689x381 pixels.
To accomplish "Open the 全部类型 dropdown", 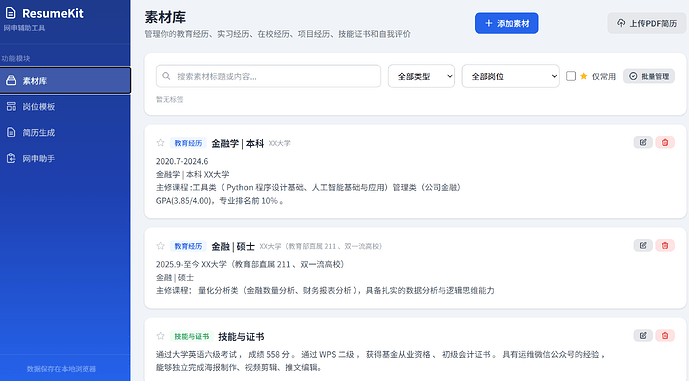I will 421,76.
